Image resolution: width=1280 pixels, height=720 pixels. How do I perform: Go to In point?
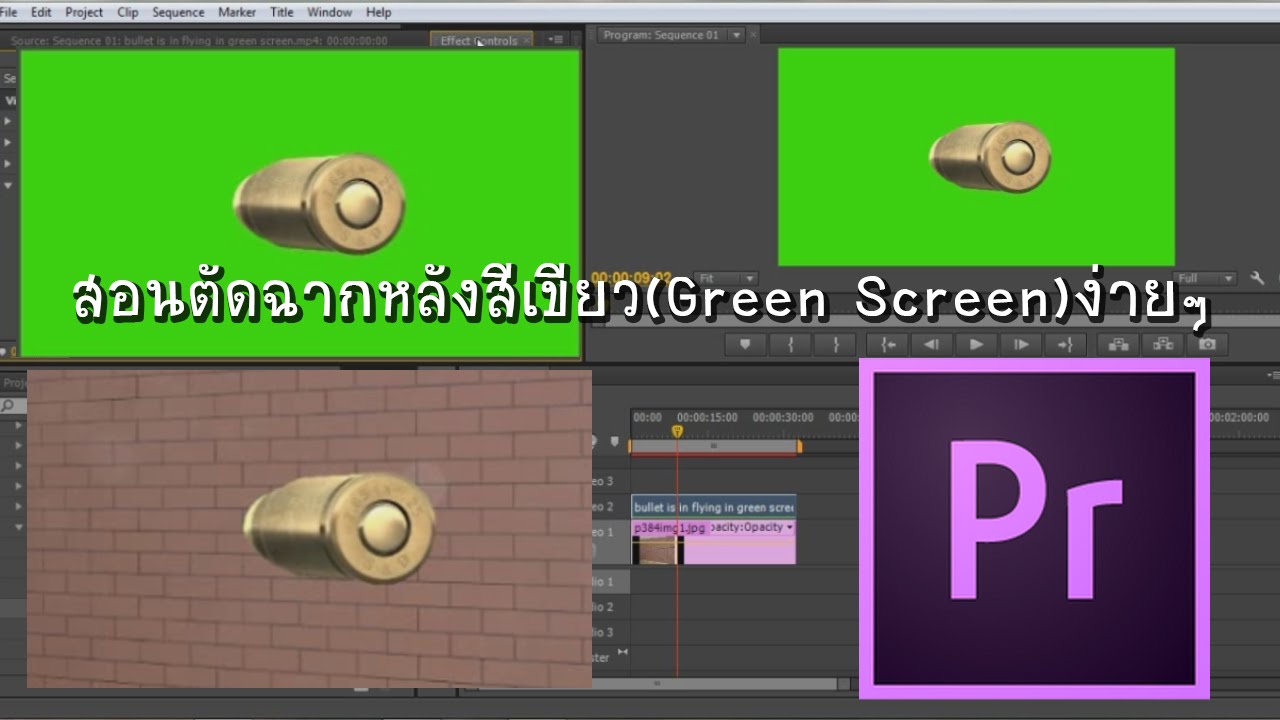(887, 344)
